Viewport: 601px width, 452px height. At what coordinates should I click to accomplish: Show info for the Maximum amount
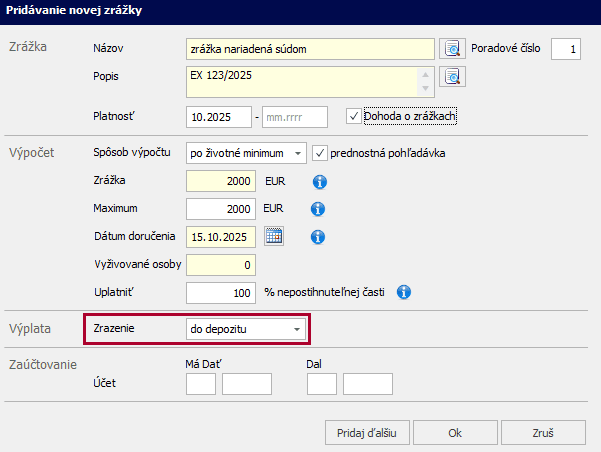(x=320, y=209)
